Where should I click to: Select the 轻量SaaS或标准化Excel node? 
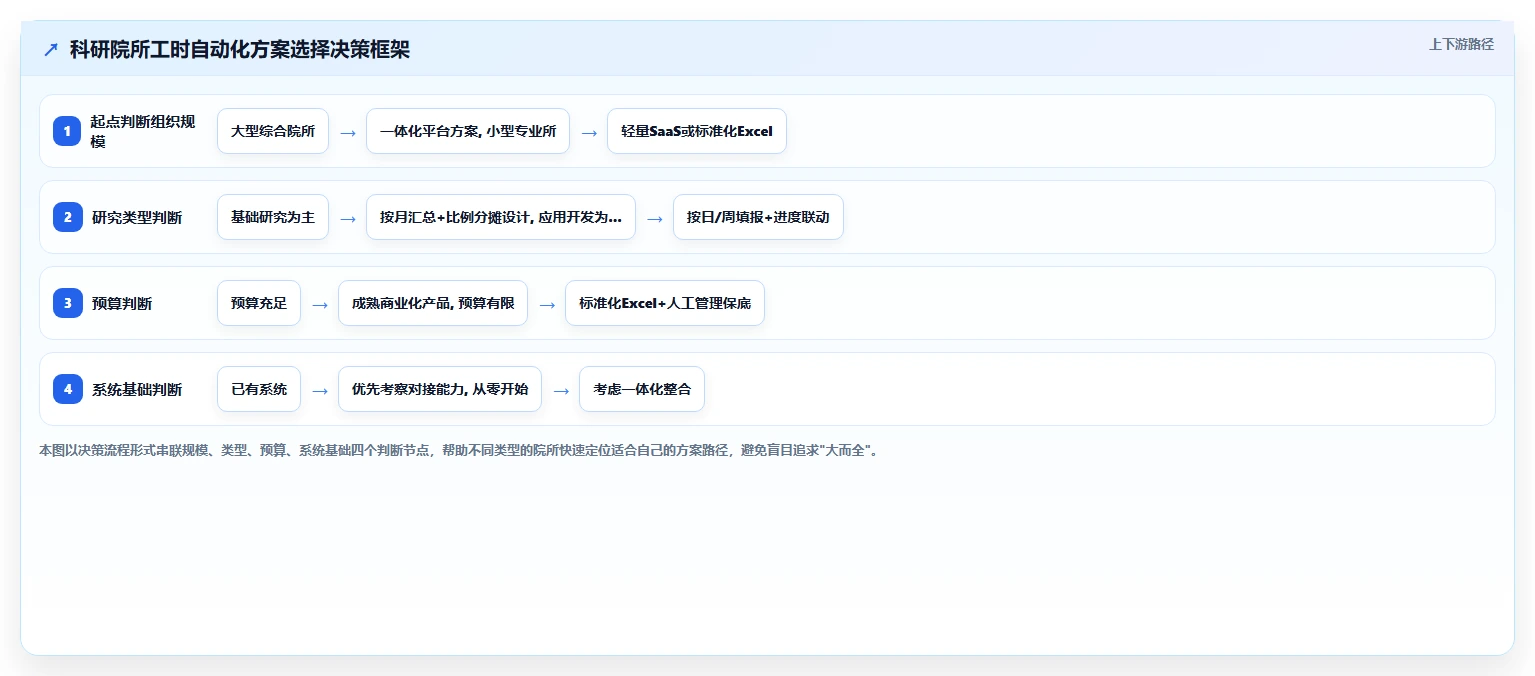coord(697,131)
